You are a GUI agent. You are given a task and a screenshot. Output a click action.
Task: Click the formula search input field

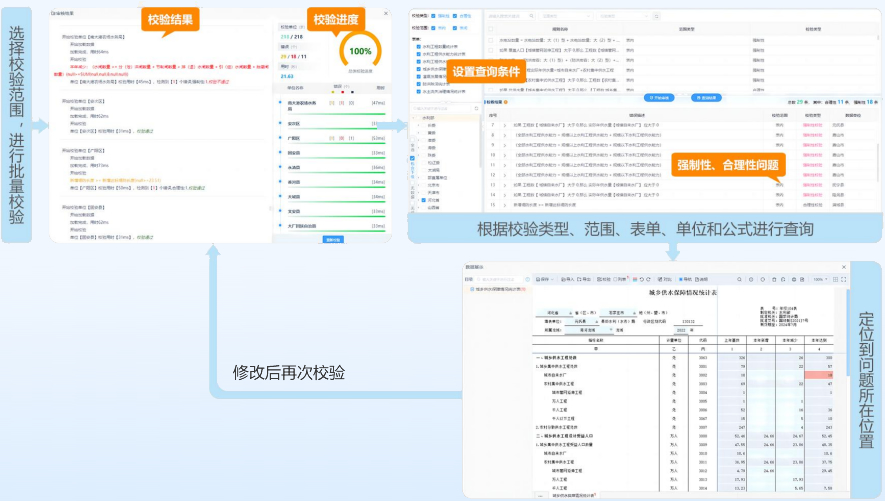coord(510,17)
